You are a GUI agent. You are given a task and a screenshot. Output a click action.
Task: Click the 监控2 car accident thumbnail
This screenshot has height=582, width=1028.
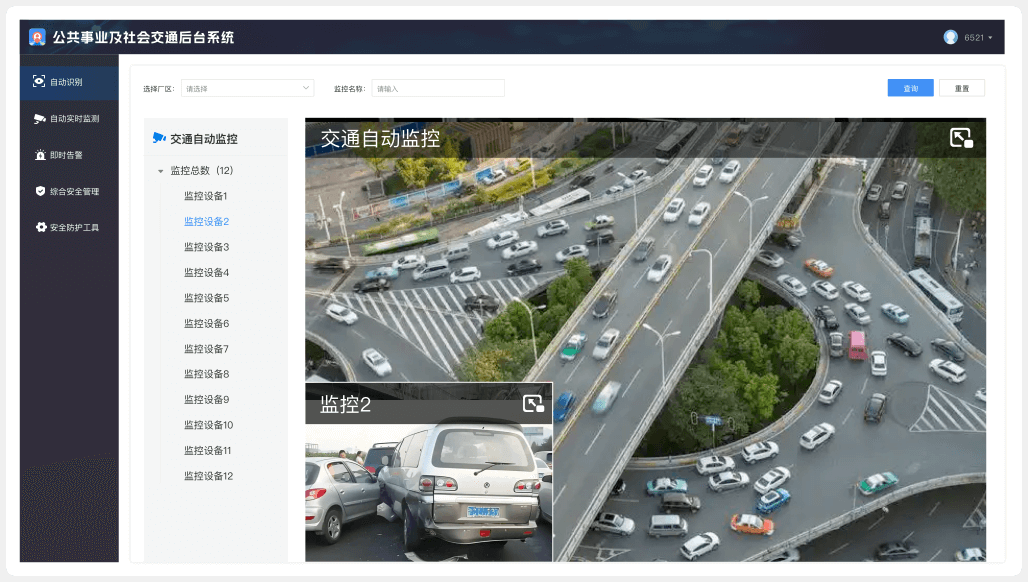(x=428, y=492)
